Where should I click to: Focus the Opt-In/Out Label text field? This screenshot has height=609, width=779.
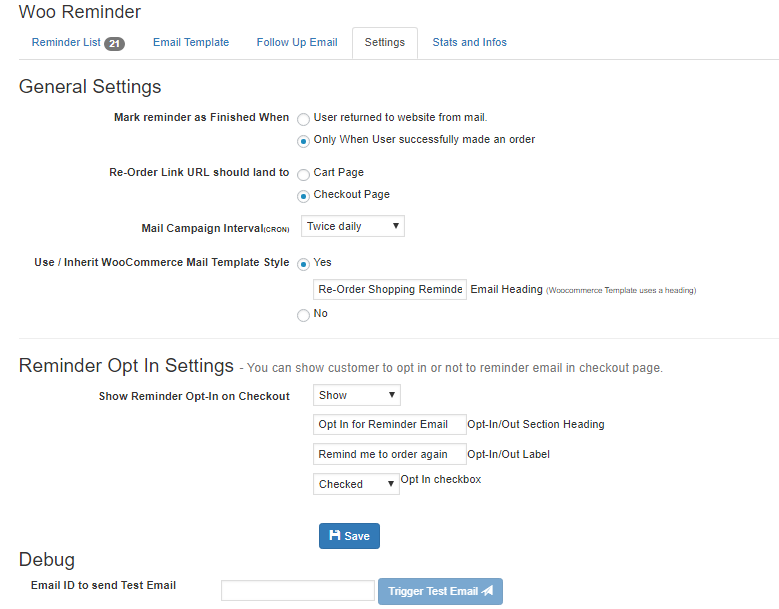pos(390,455)
